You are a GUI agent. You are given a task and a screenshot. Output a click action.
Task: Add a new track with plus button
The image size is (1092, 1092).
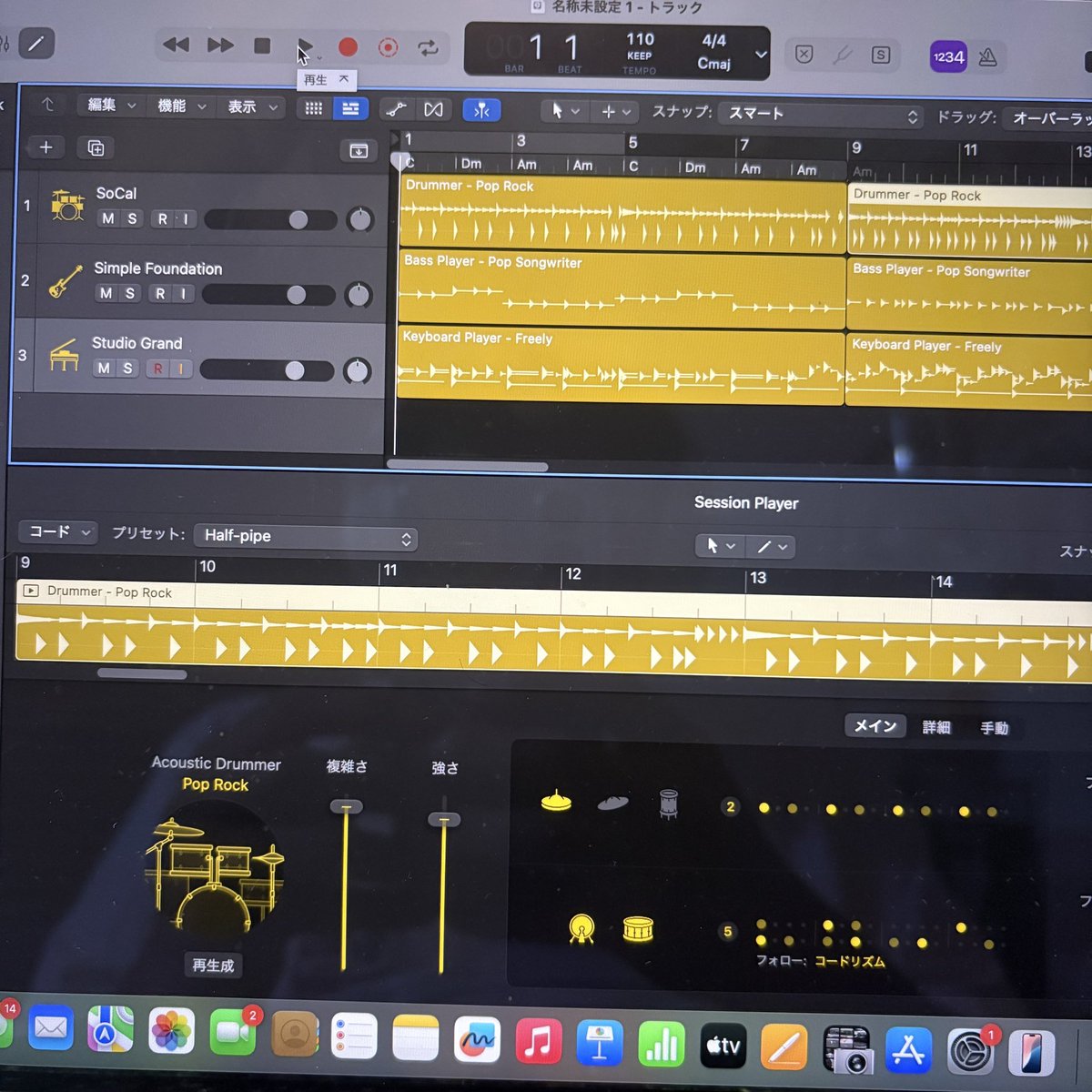[45, 147]
